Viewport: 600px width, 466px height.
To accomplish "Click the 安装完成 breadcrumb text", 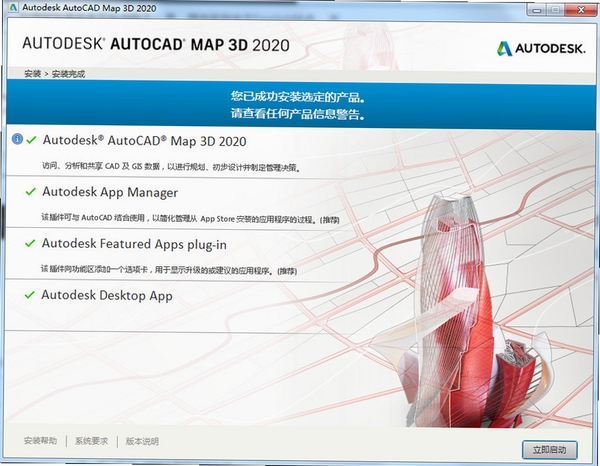I will tap(68, 74).
